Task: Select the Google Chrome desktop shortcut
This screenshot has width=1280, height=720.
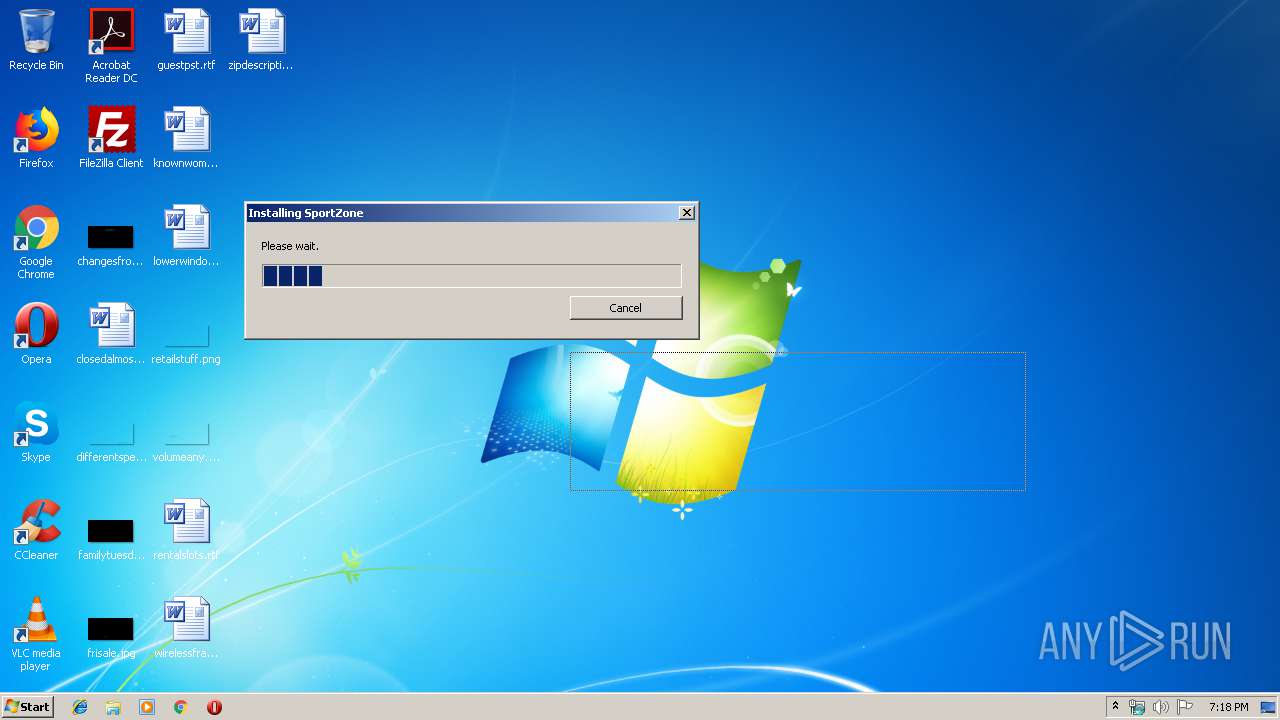Action: click(x=36, y=242)
